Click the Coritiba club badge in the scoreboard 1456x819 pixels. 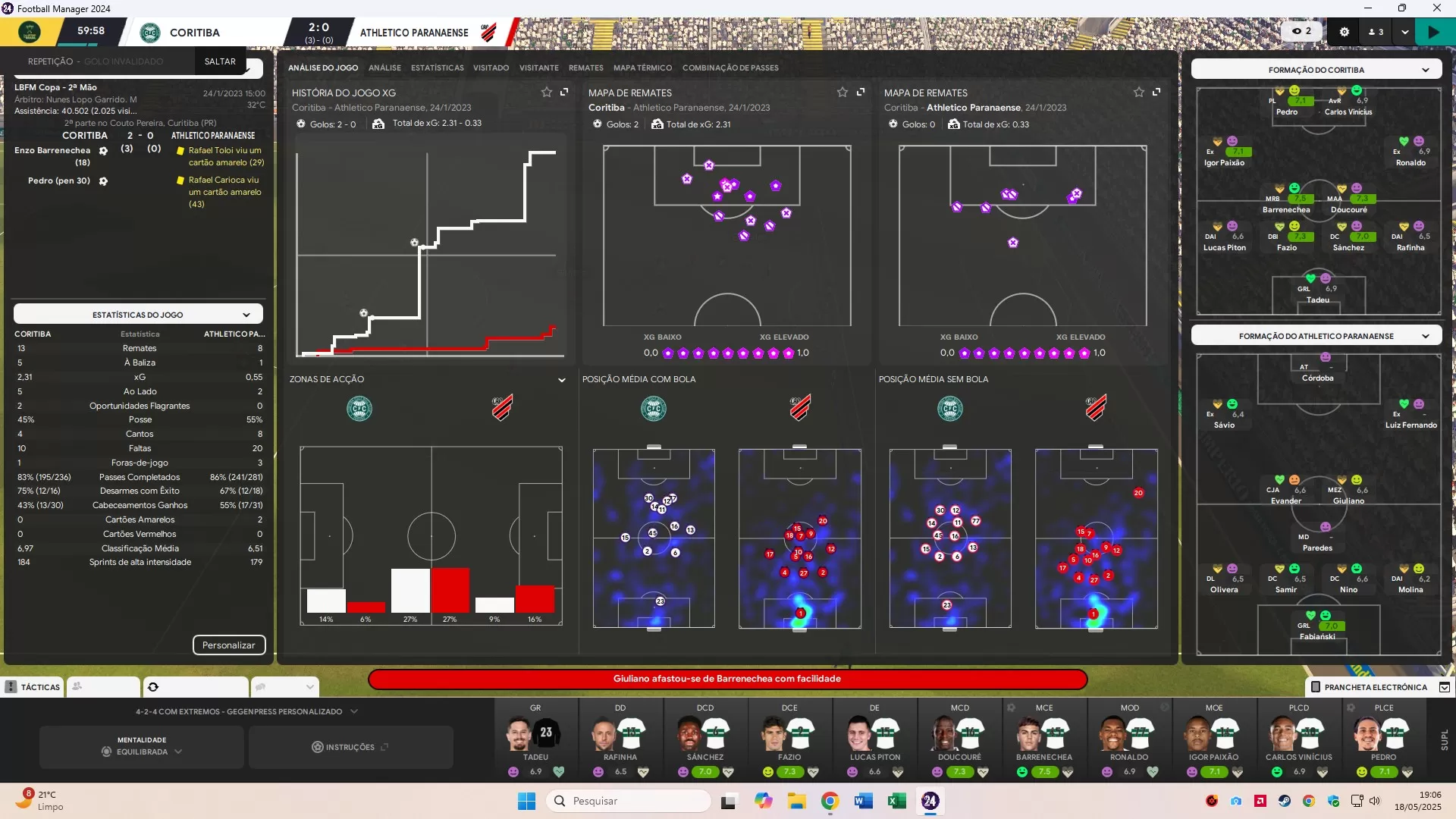pyautogui.click(x=150, y=33)
